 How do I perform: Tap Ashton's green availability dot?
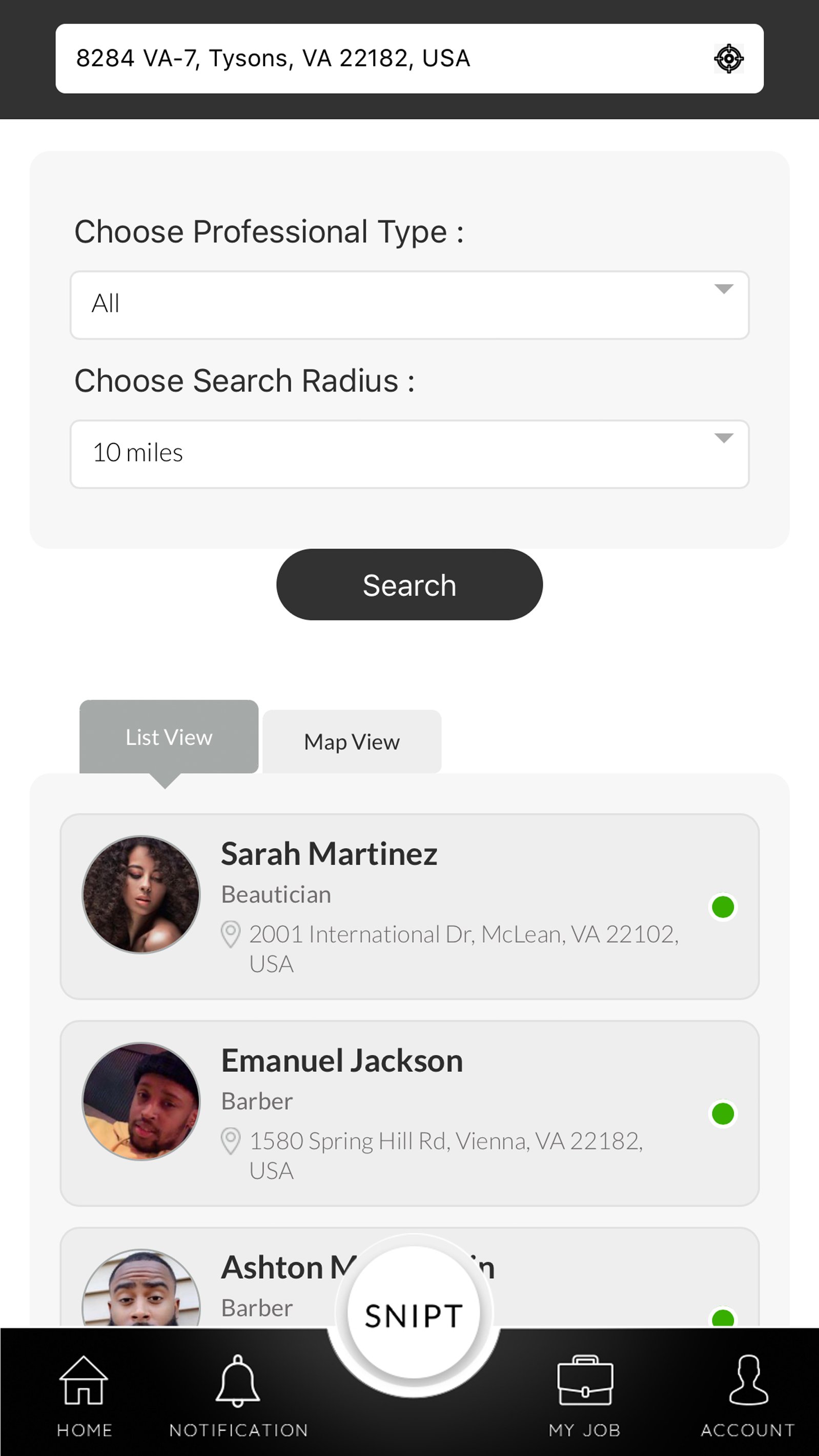point(722,1318)
